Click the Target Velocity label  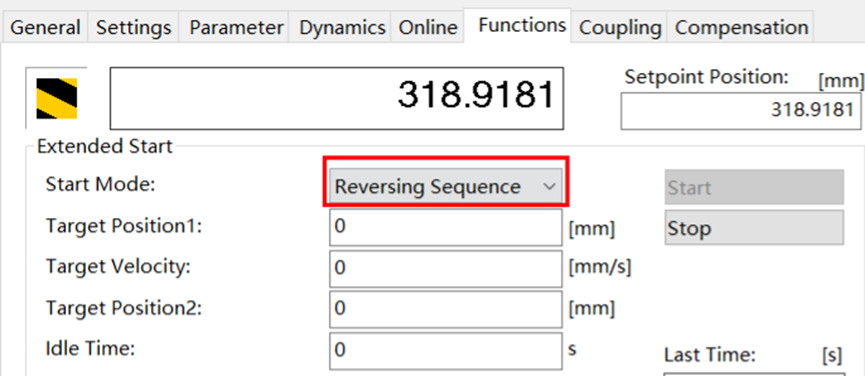click(118, 267)
